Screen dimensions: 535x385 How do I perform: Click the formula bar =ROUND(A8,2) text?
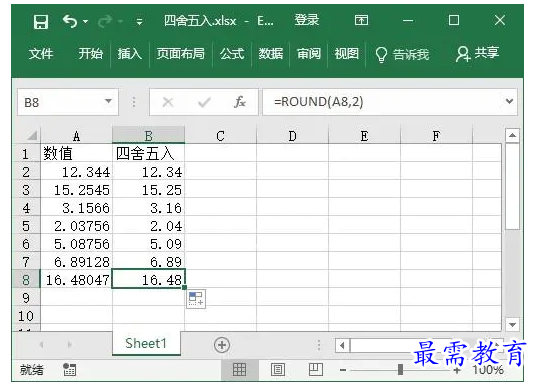(x=319, y=102)
